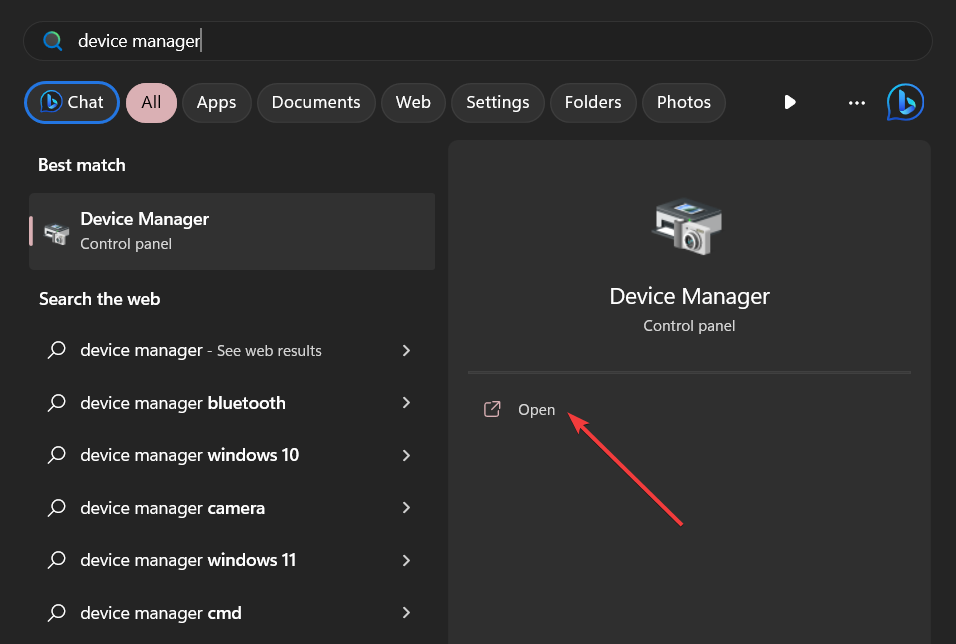The height and width of the screenshot is (644, 956).
Task: Expand the device manager cmd suggestion arrow
Action: coord(406,613)
